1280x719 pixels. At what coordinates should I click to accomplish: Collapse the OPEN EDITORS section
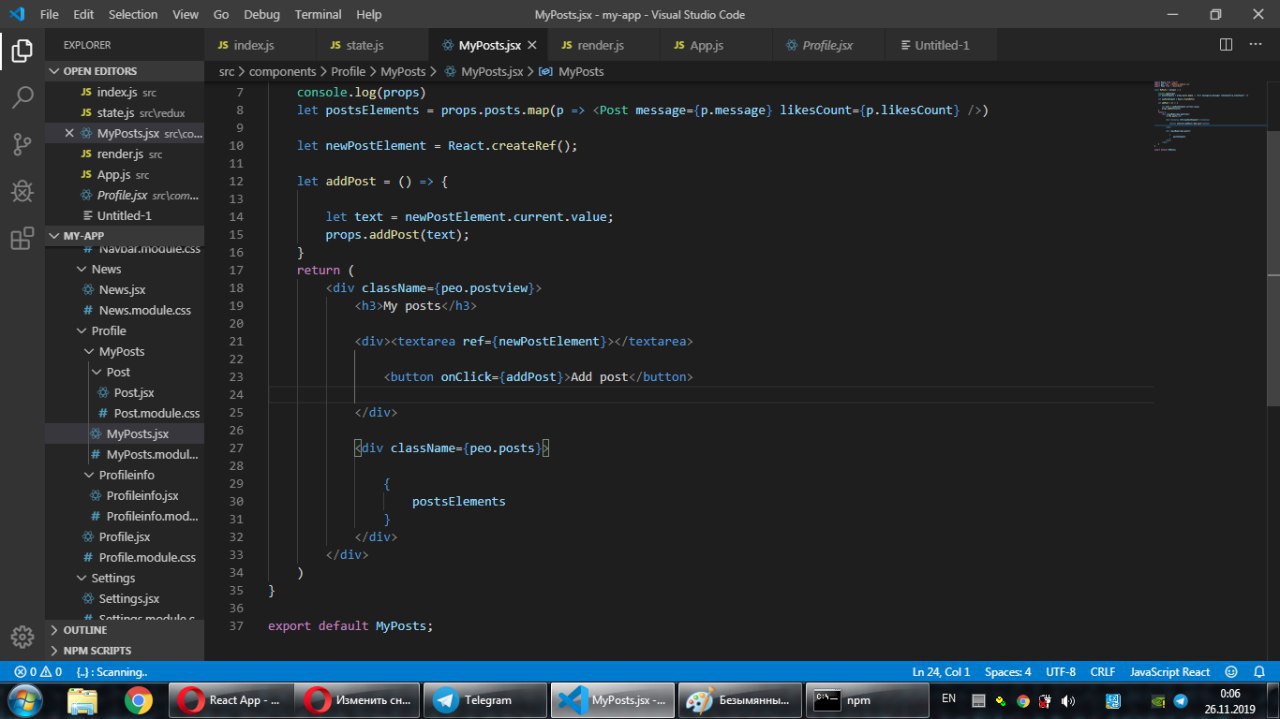point(100,71)
